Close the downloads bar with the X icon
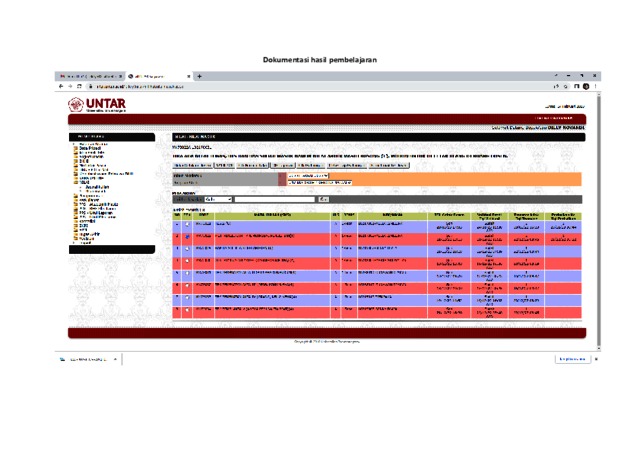Image resolution: width=640 pixels, height=452 pixels. (596, 359)
